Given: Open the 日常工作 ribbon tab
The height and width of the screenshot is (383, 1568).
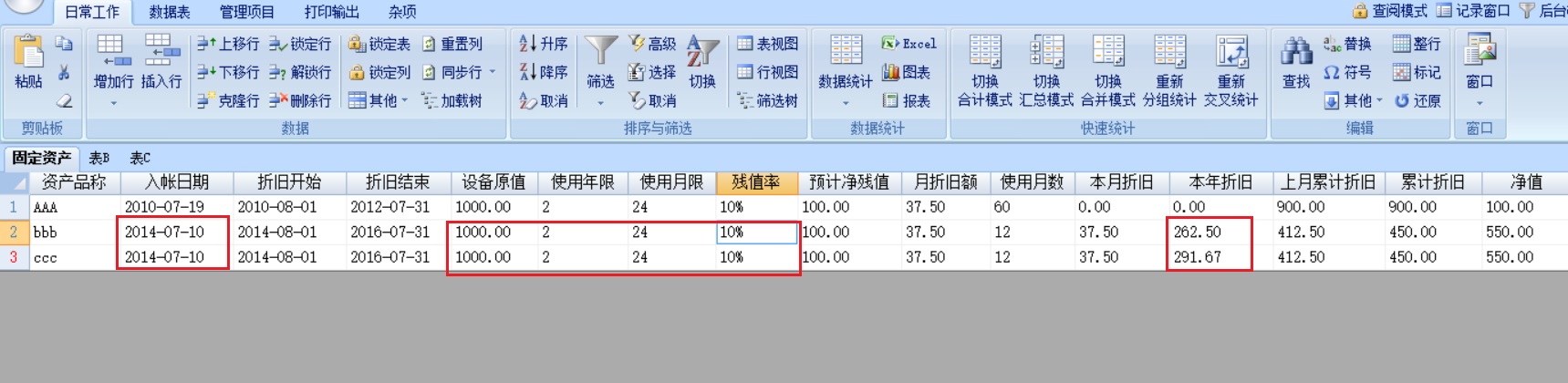Looking at the screenshot, I should (93, 12).
